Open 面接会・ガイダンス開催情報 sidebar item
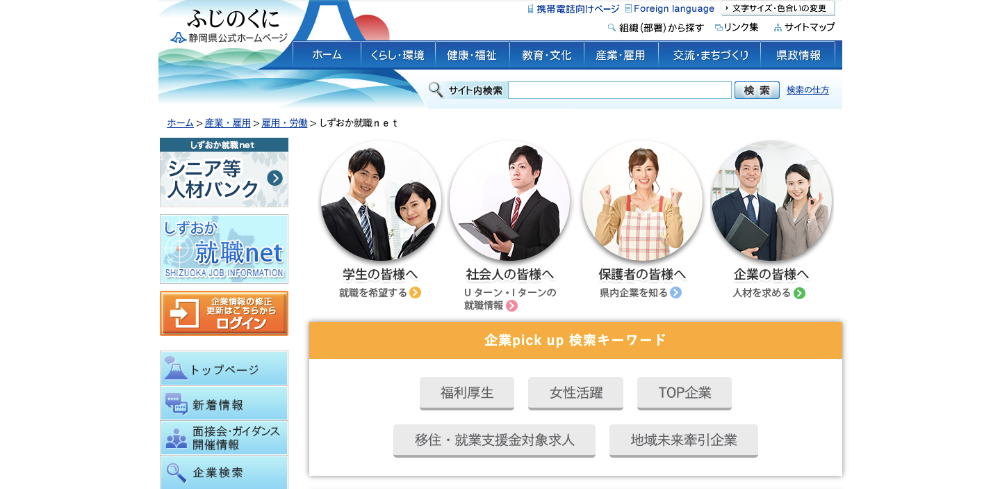Screen dimensions: 1000x489 click(x=224, y=438)
